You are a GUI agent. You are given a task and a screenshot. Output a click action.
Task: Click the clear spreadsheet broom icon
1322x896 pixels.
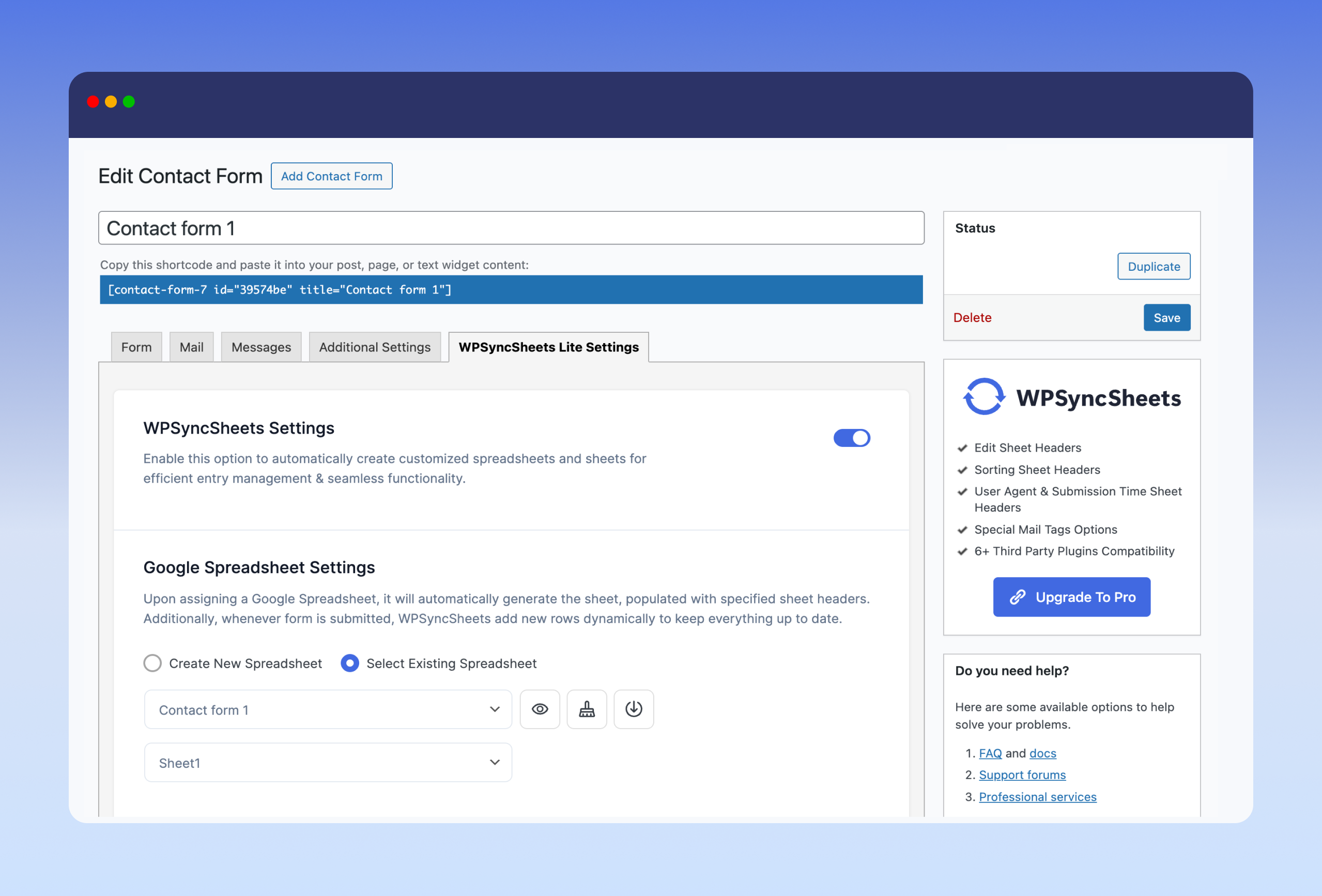(587, 709)
